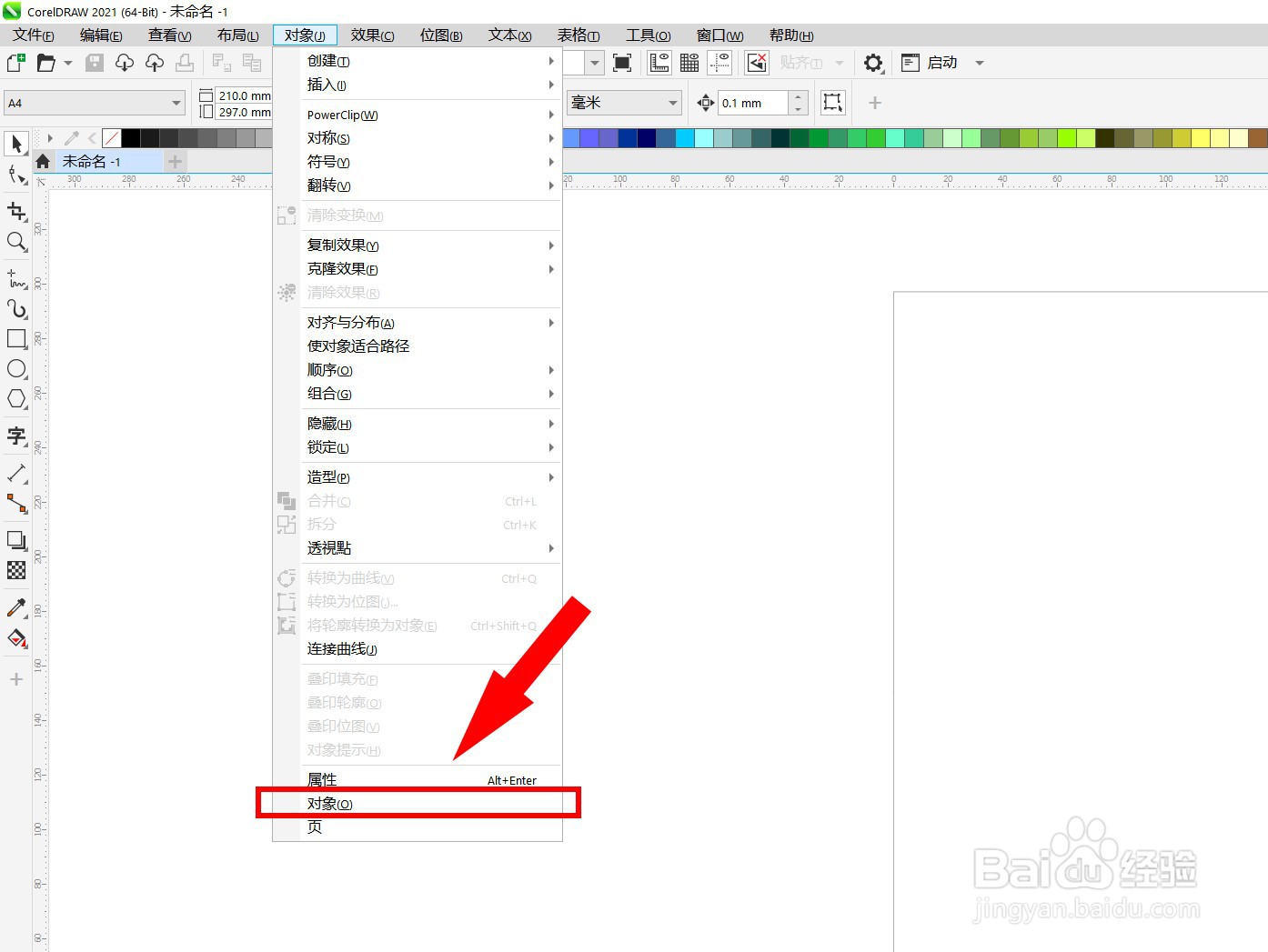Screen dimensions: 1268x952
Task: Toggle the show guidelines icon
Action: click(x=720, y=63)
